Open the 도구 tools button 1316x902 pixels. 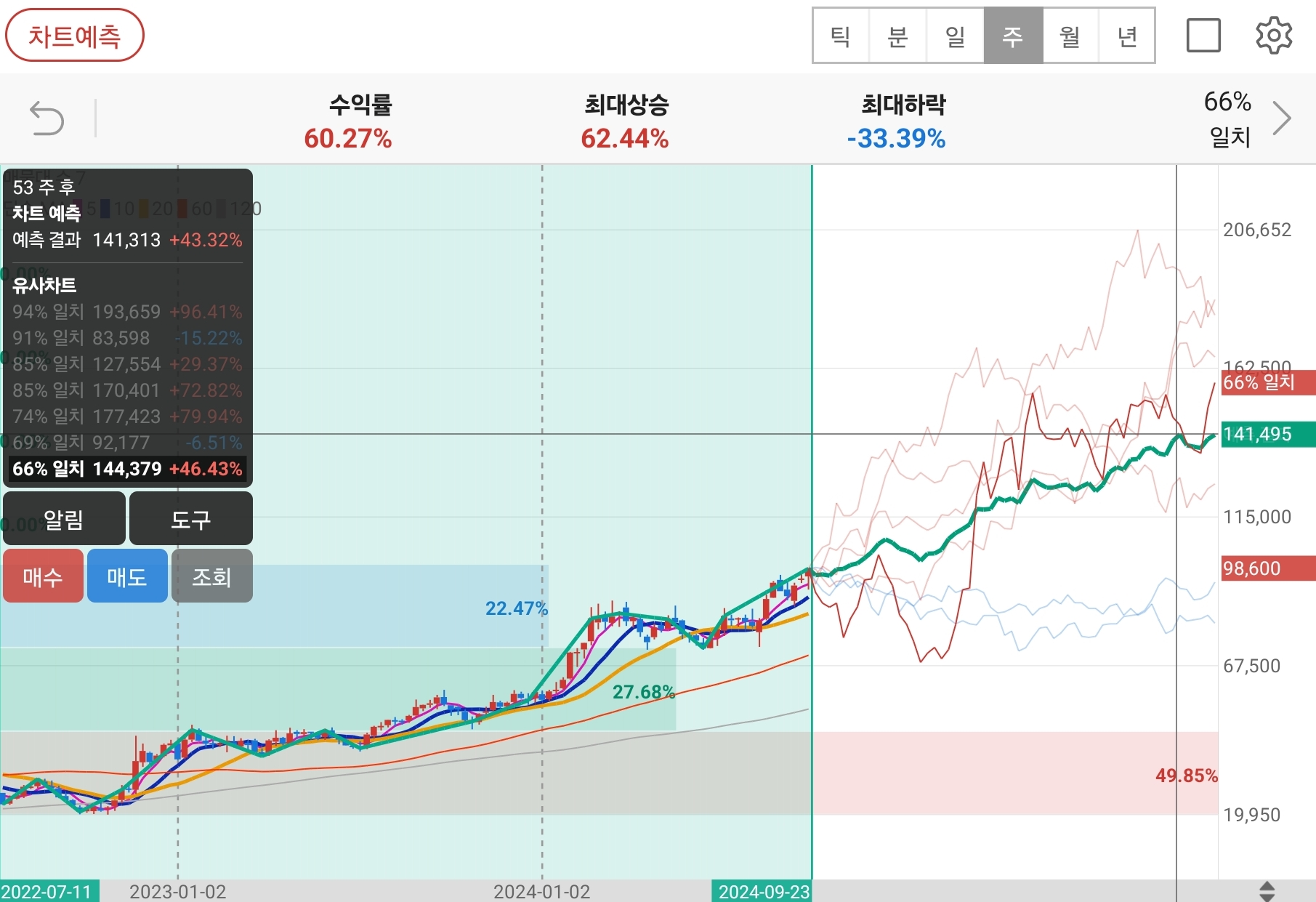191,519
